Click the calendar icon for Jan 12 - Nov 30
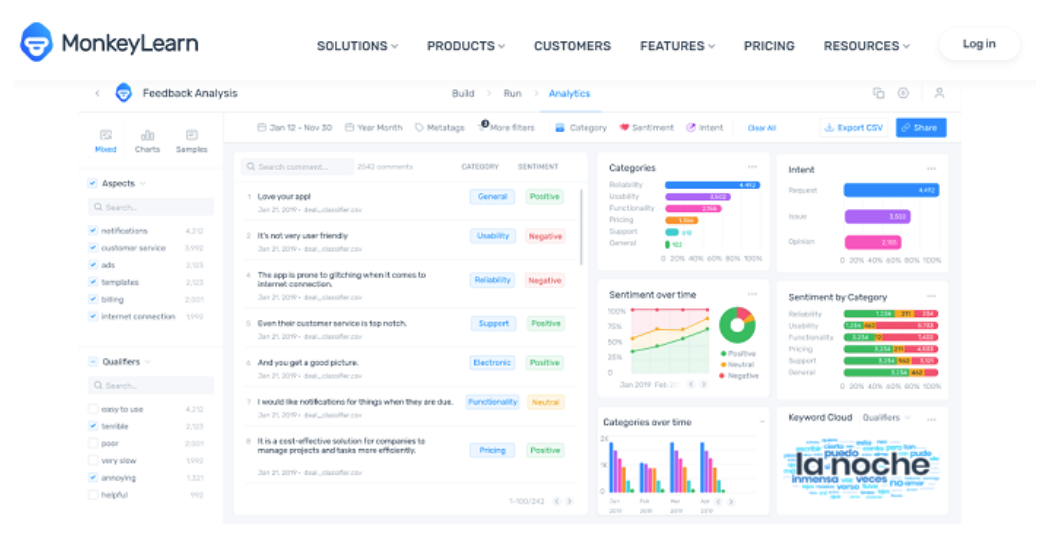 tap(261, 127)
